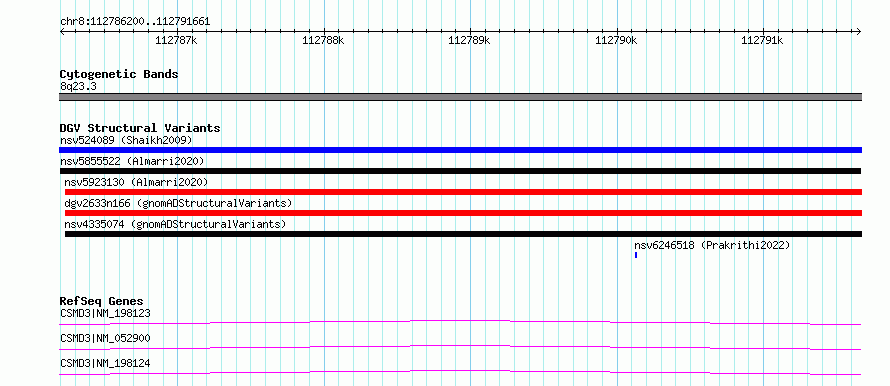The image size is (890, 386).
Task: Select the magenta CSMD3|NM_052900 gene line
Action: pos(460,347)
